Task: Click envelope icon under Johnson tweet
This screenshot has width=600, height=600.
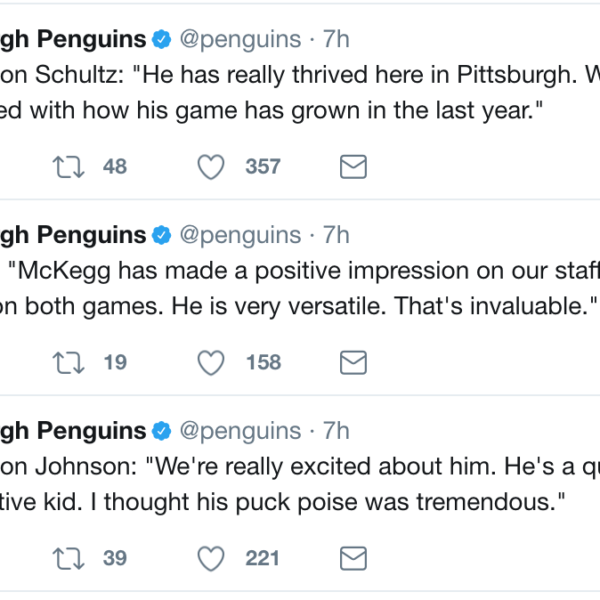Action: point(353,557)
